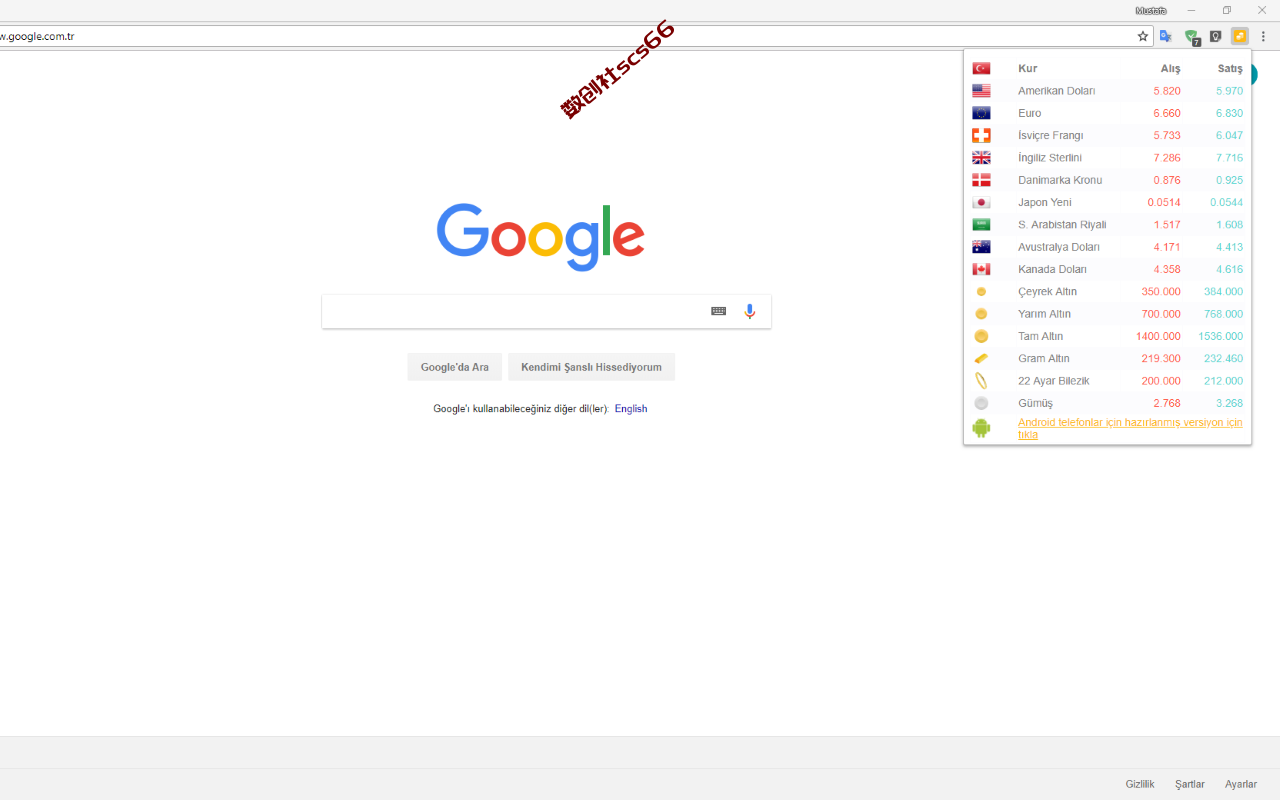This screenshot has width=1280, height=800.
Task: Click the Mustafa profile name in title bar
Action: tap(1151, 10)
